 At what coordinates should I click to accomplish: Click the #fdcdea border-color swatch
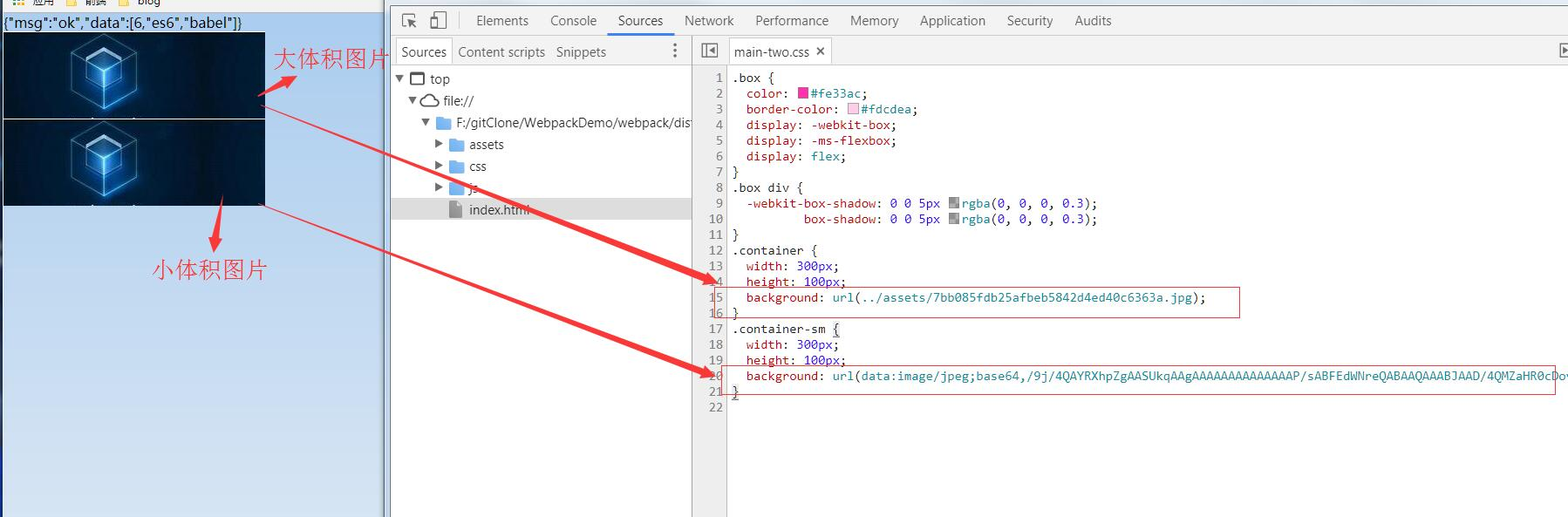coord(853,109)
